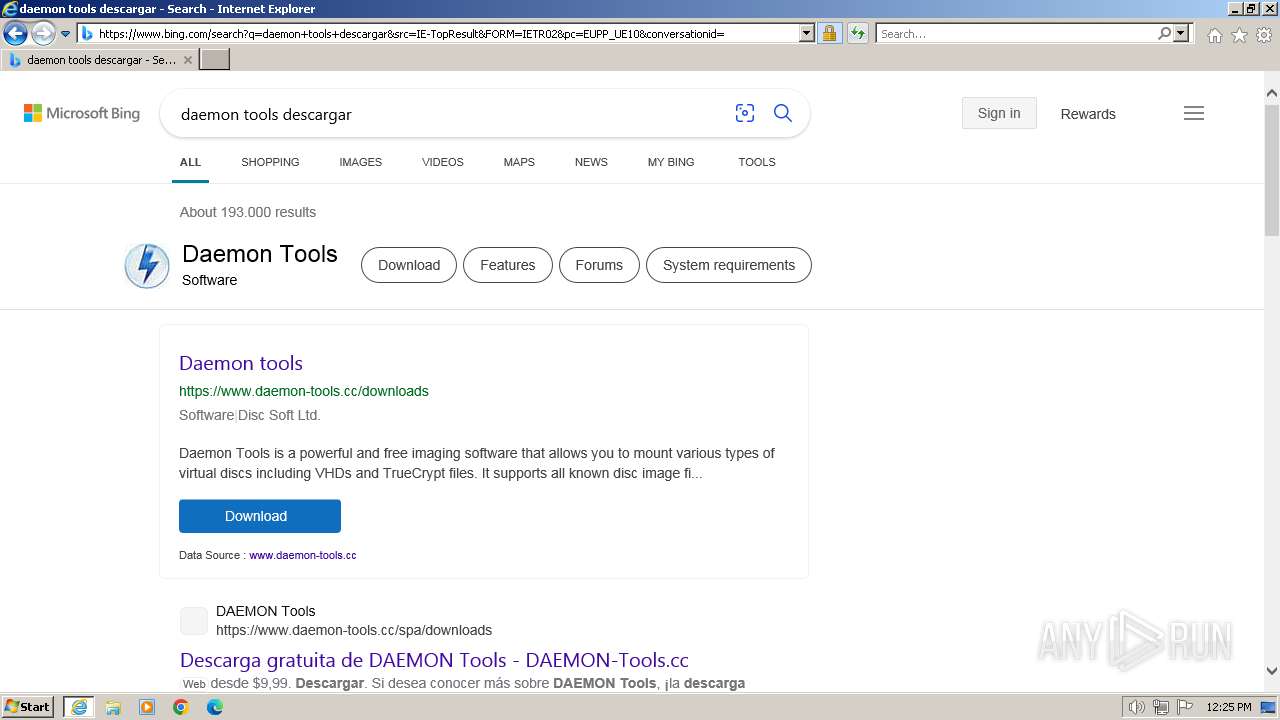This screenshot has width=1280, height=720.
Task: Switch to the NEWS tab
Action: tap(591, 162)
